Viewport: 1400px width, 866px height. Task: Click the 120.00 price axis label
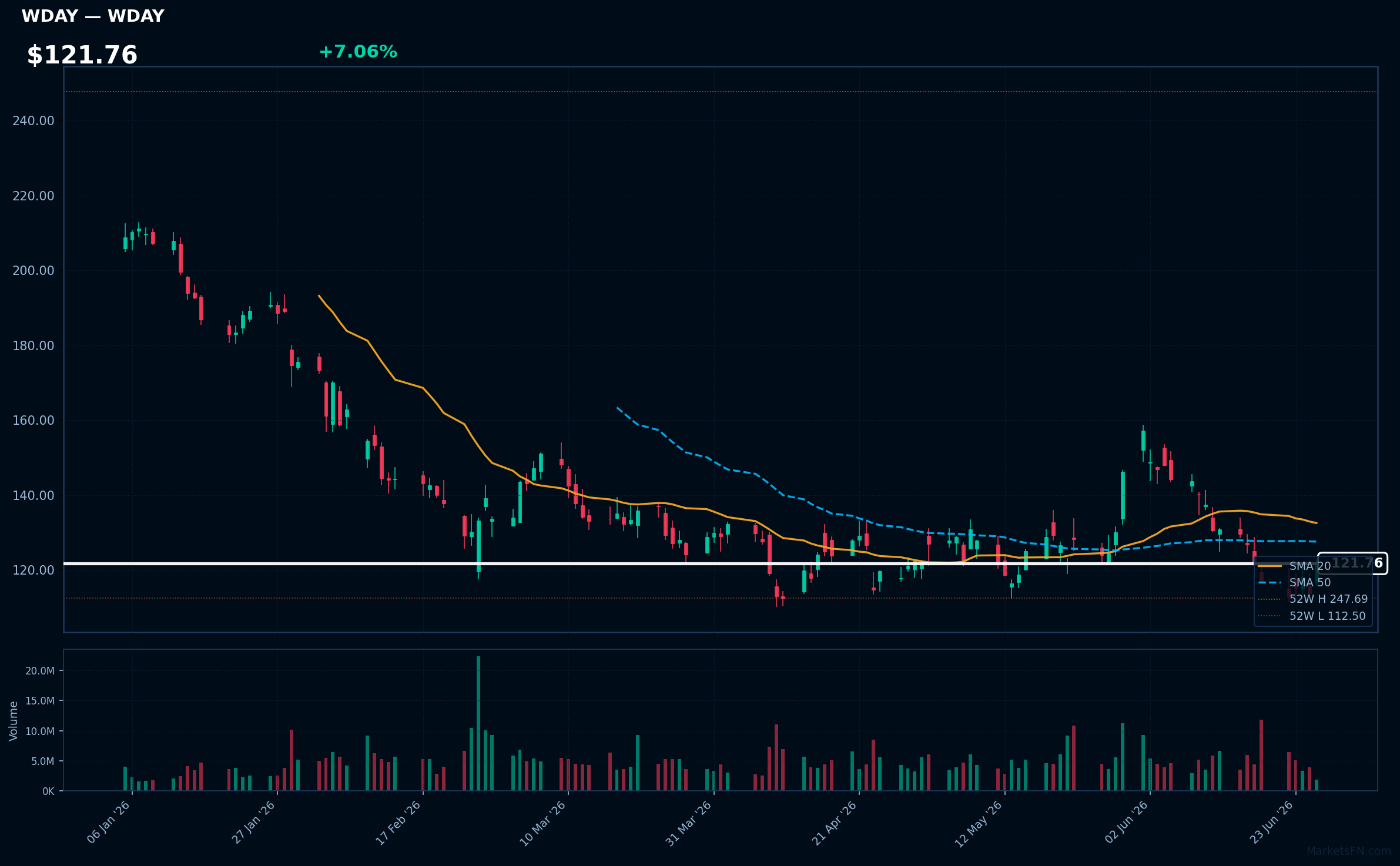34,570
